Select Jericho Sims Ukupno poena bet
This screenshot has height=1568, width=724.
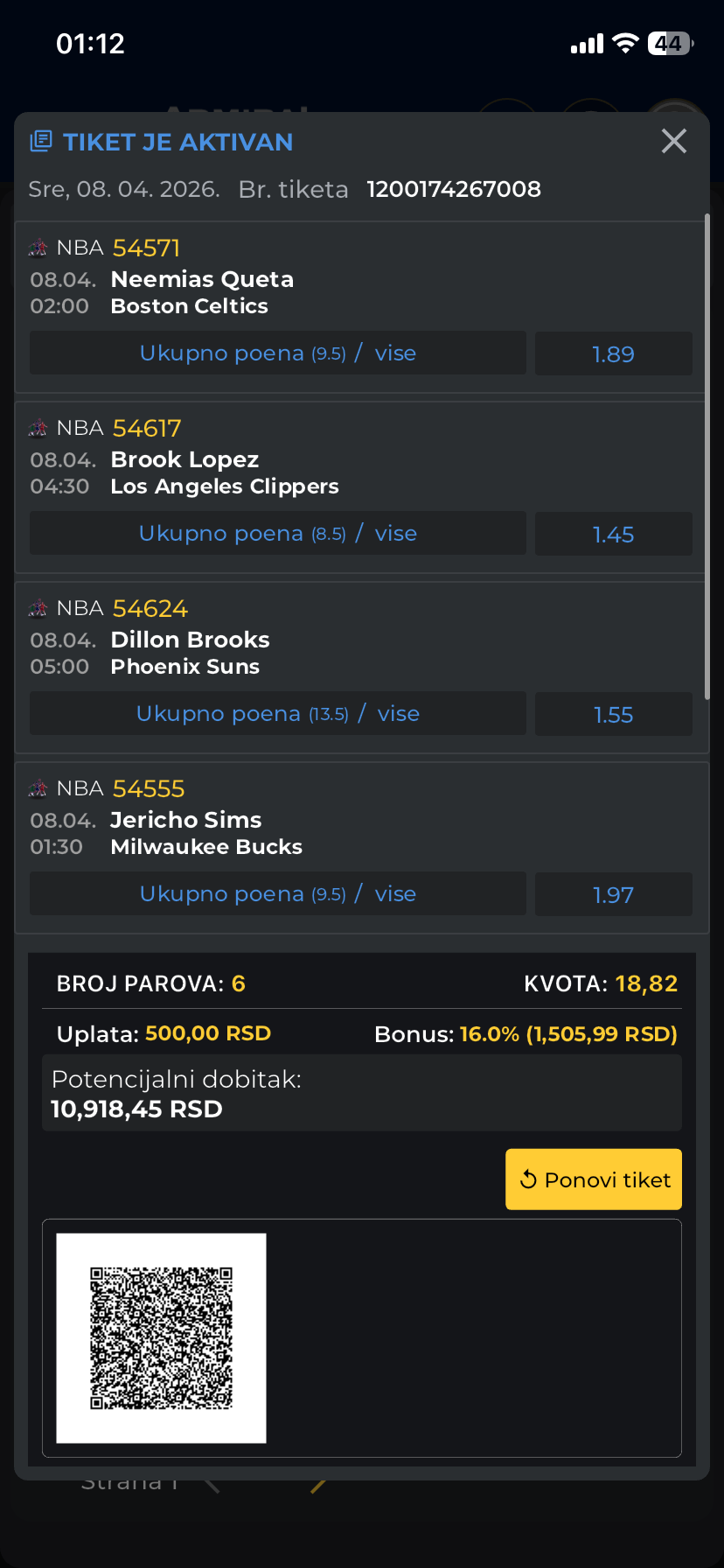pyautogui.click(x=278, y=894)
